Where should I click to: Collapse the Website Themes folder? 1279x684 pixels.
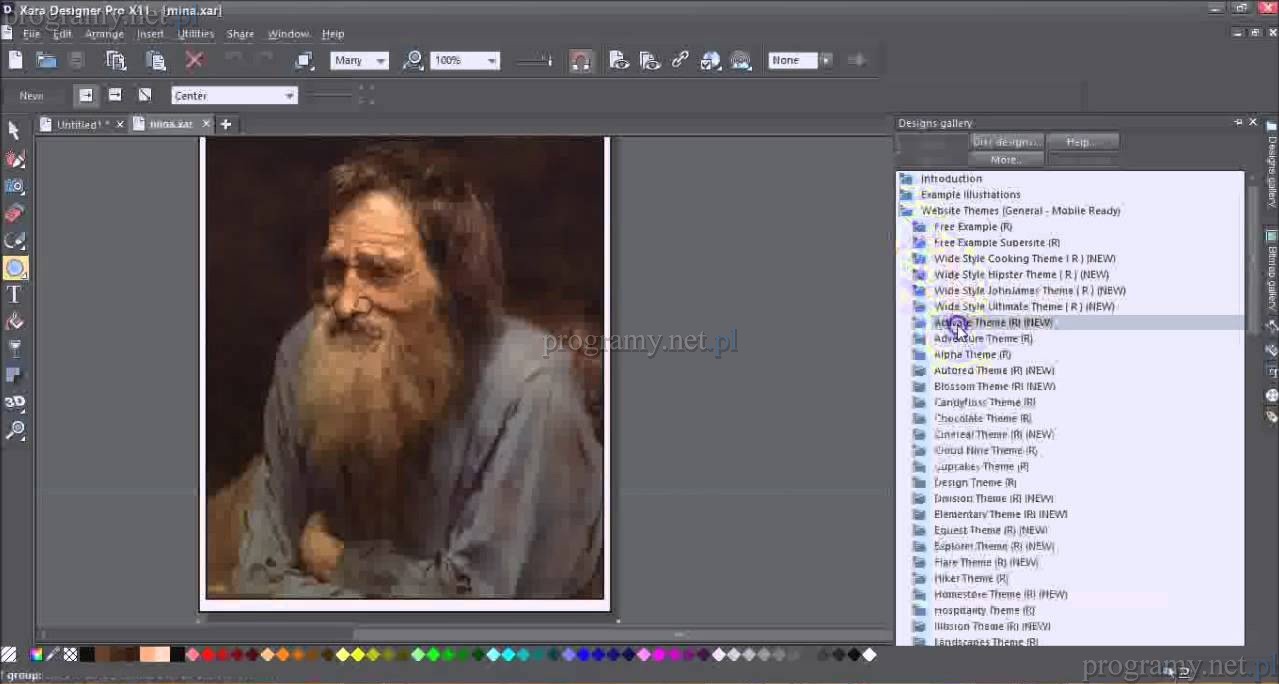pyautogui.click(x=906, y=211)
